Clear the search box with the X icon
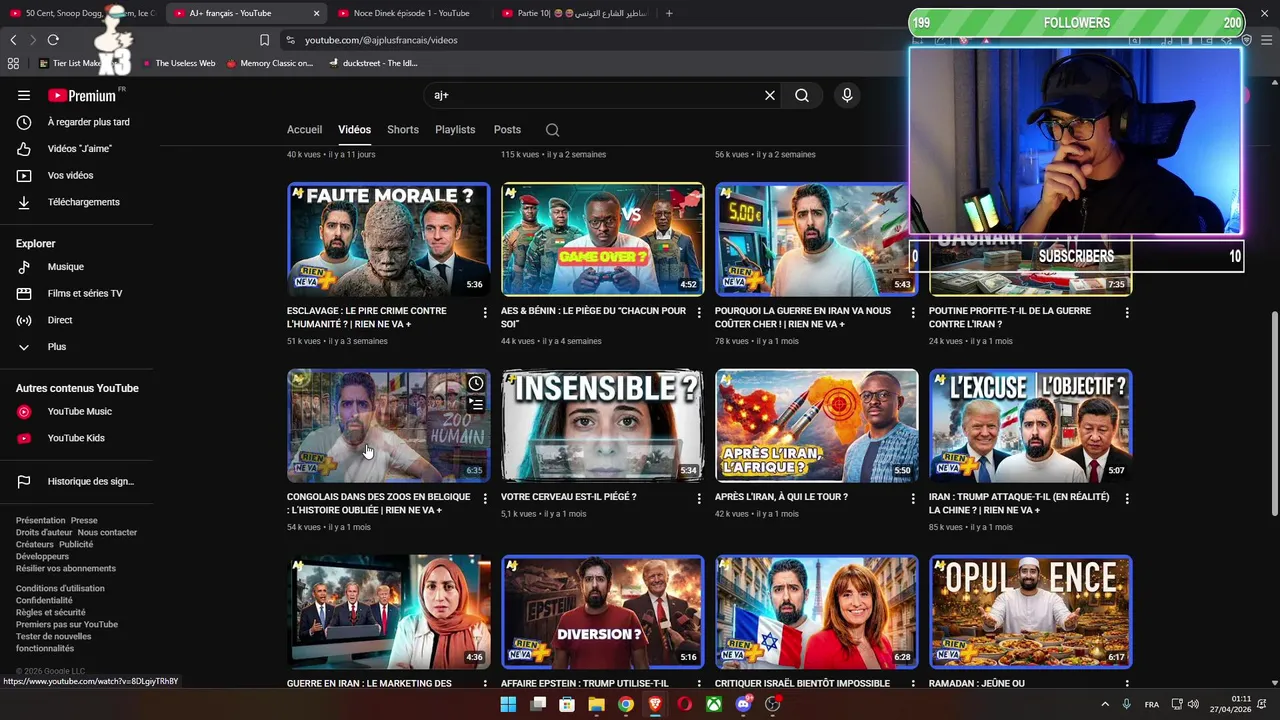The width and height of the screenshot is (1280, 720). [x=770, y=95]
